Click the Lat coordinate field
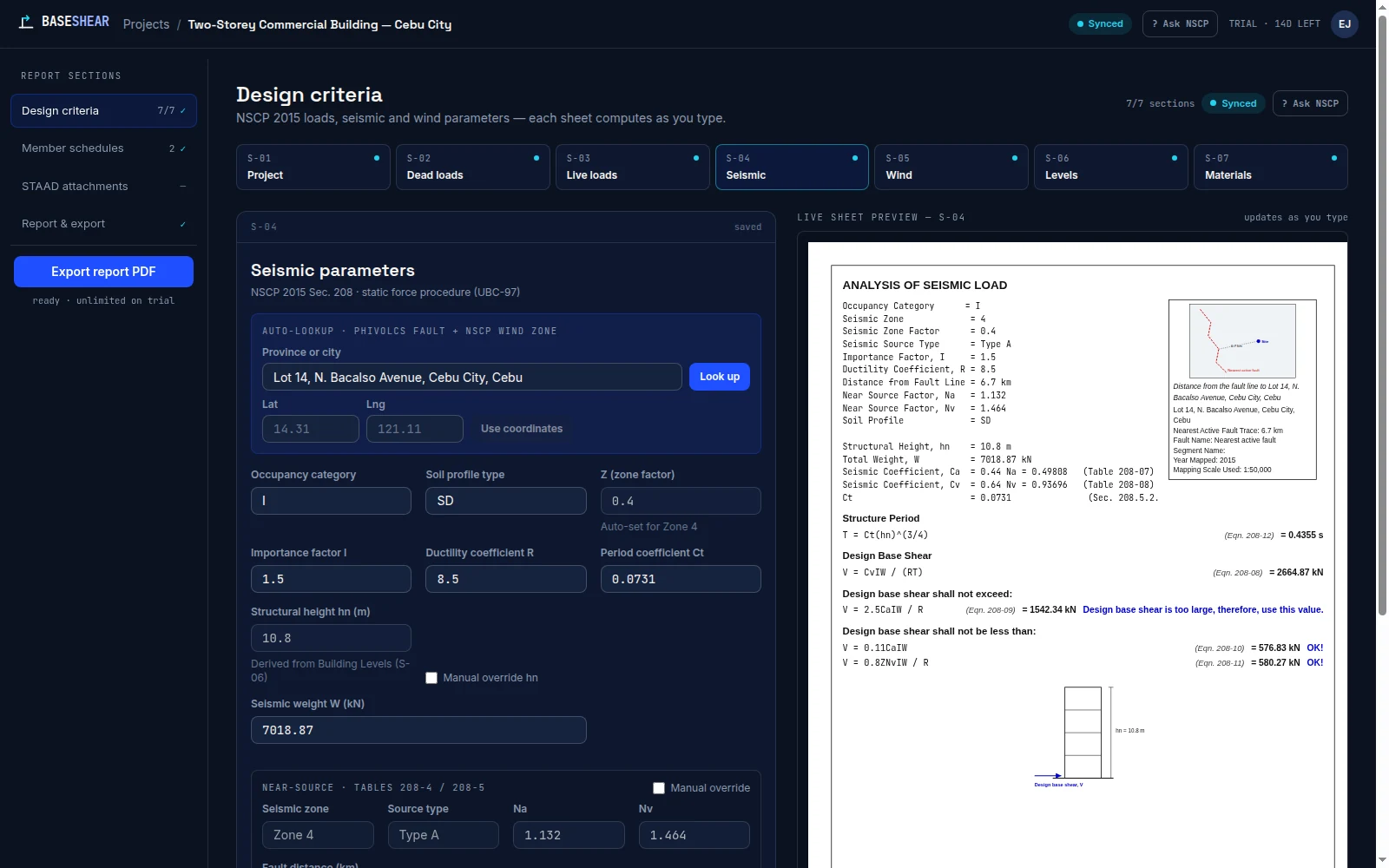This screenshot has height=868, width=1389. pyautogui.click(x=311, y=429)
